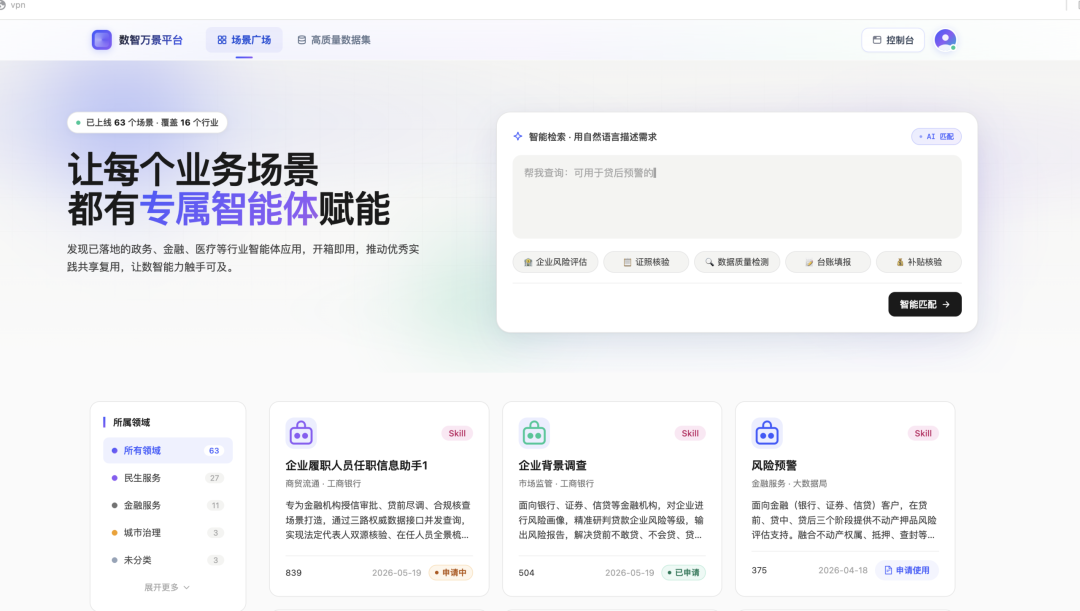Open the 企业背景调查 card title
This screenshot has width=1080, height=611.
(552, 466)
